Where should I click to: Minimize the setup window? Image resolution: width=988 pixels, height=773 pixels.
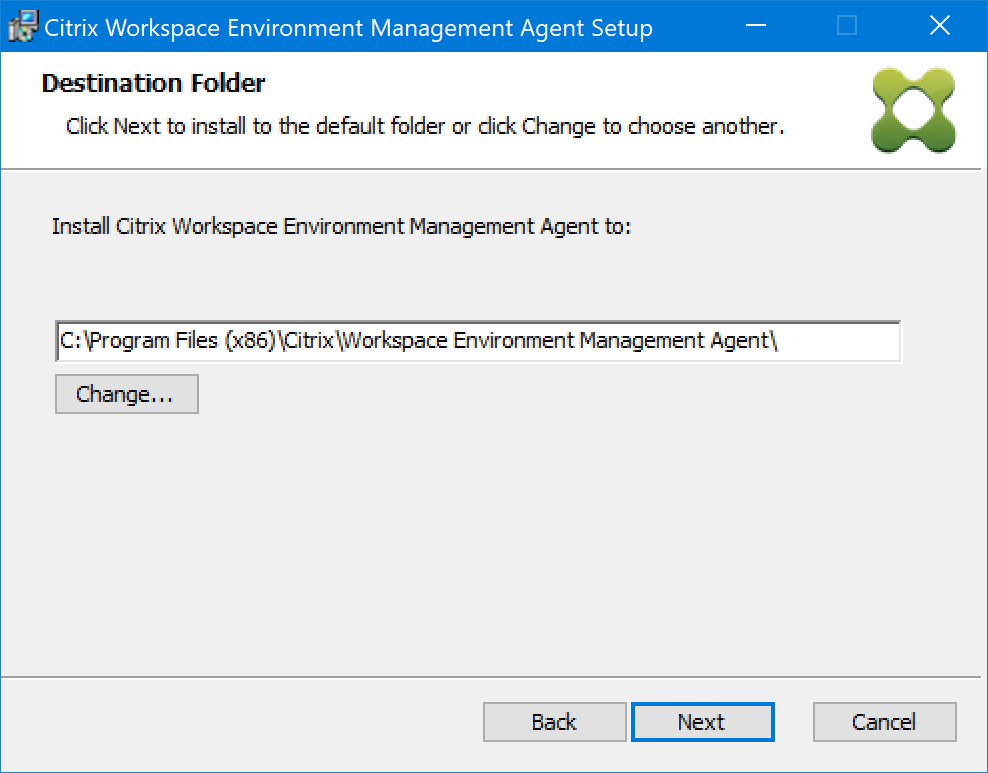pos(754,27)
